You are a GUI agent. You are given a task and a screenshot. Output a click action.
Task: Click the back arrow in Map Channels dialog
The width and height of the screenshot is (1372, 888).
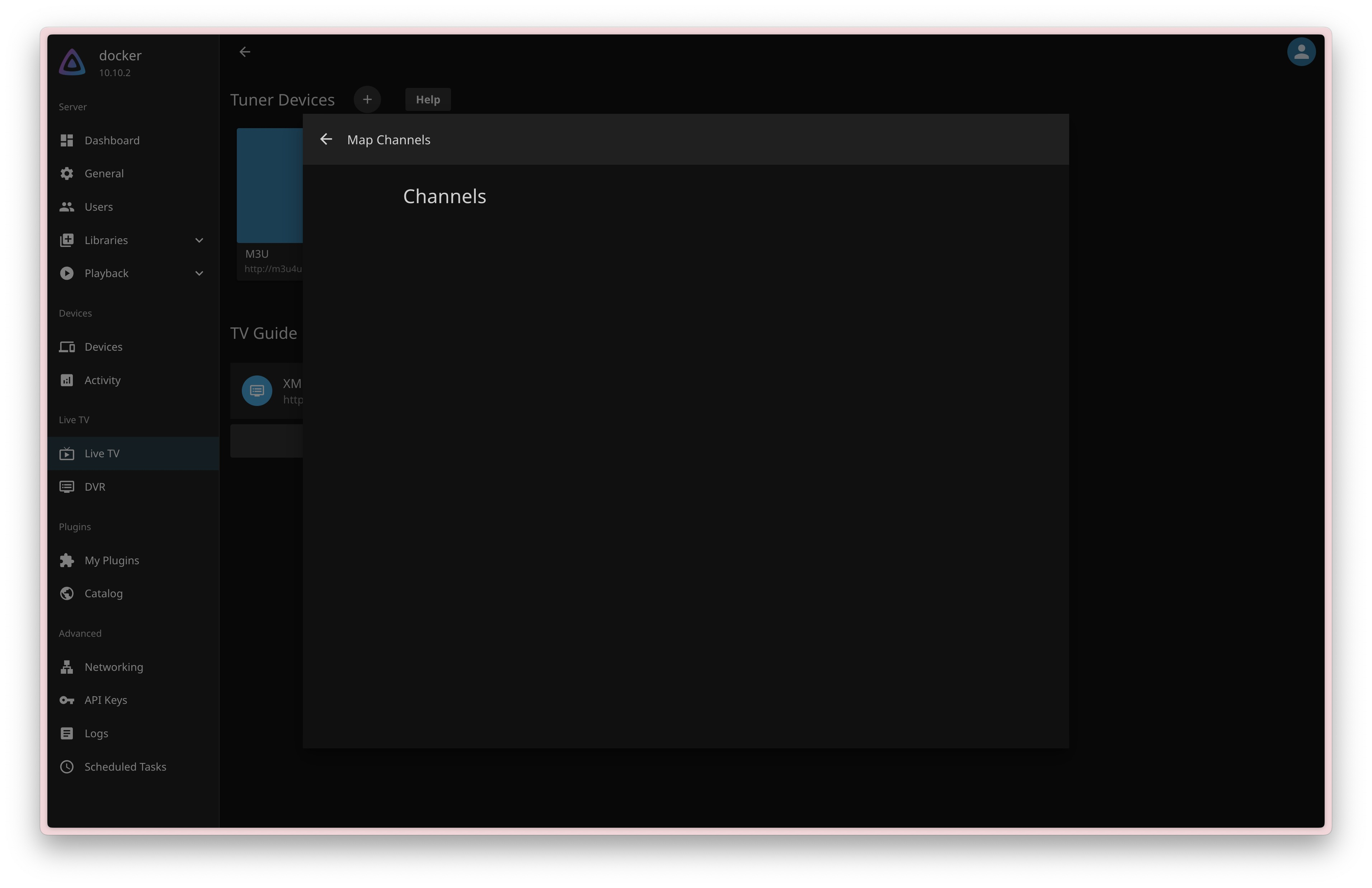point(325,140)
